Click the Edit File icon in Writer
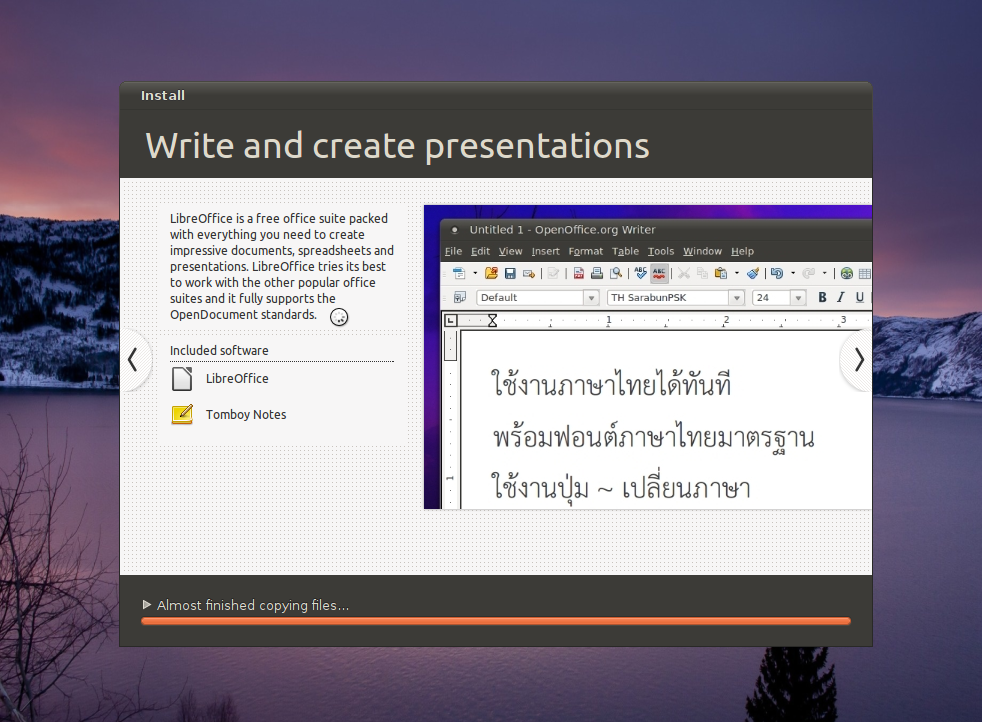The width and height of the screenshot is (982, 722). (x=553, y=273)
